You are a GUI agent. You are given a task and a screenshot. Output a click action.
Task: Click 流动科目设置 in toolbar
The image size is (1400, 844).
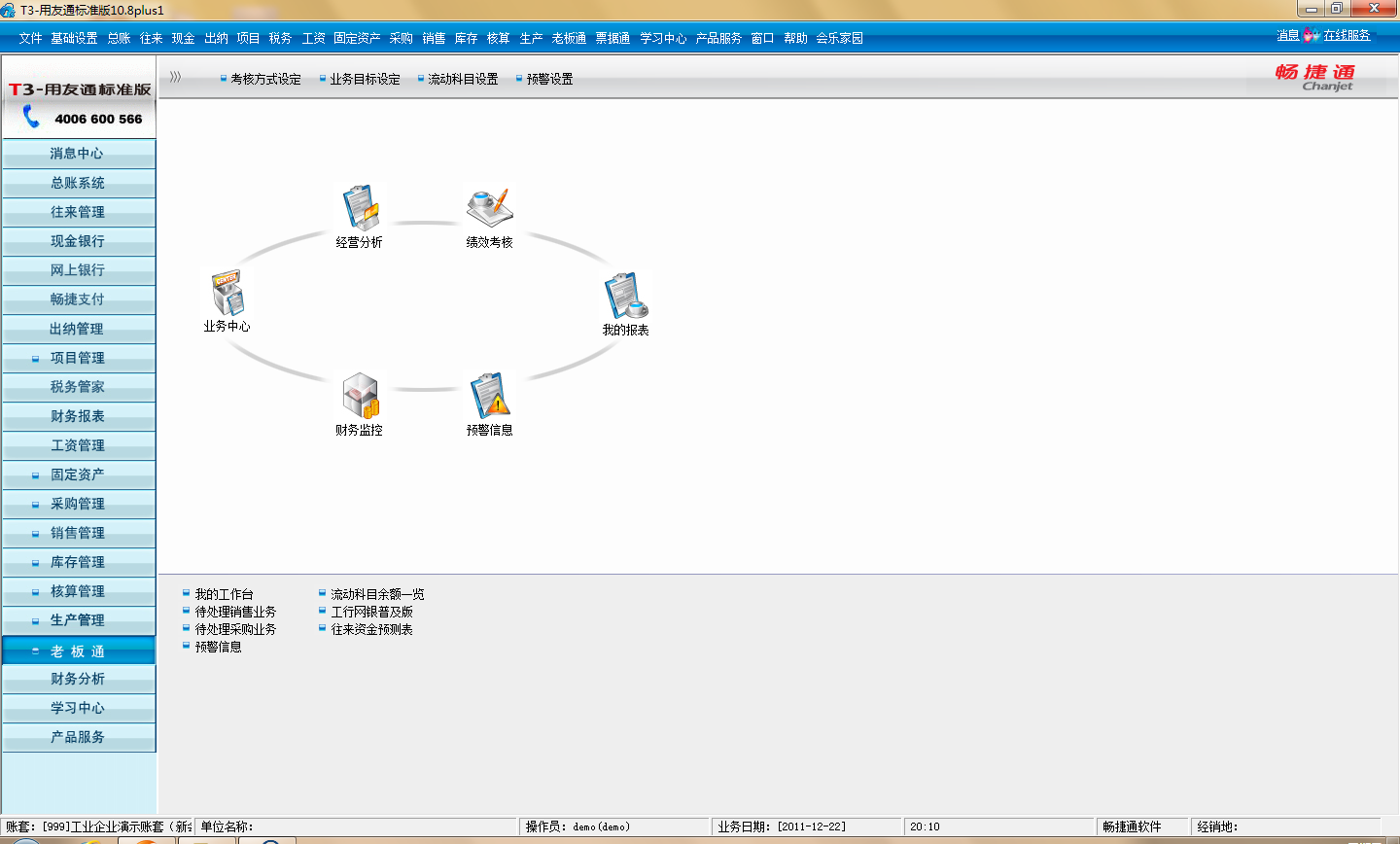(x=463, y=79)
